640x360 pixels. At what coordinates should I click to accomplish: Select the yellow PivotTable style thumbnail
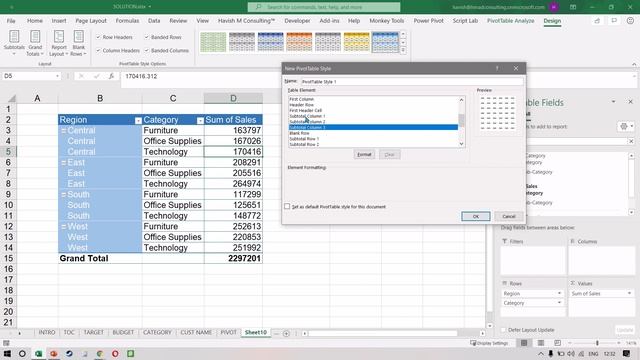[356, 42]
